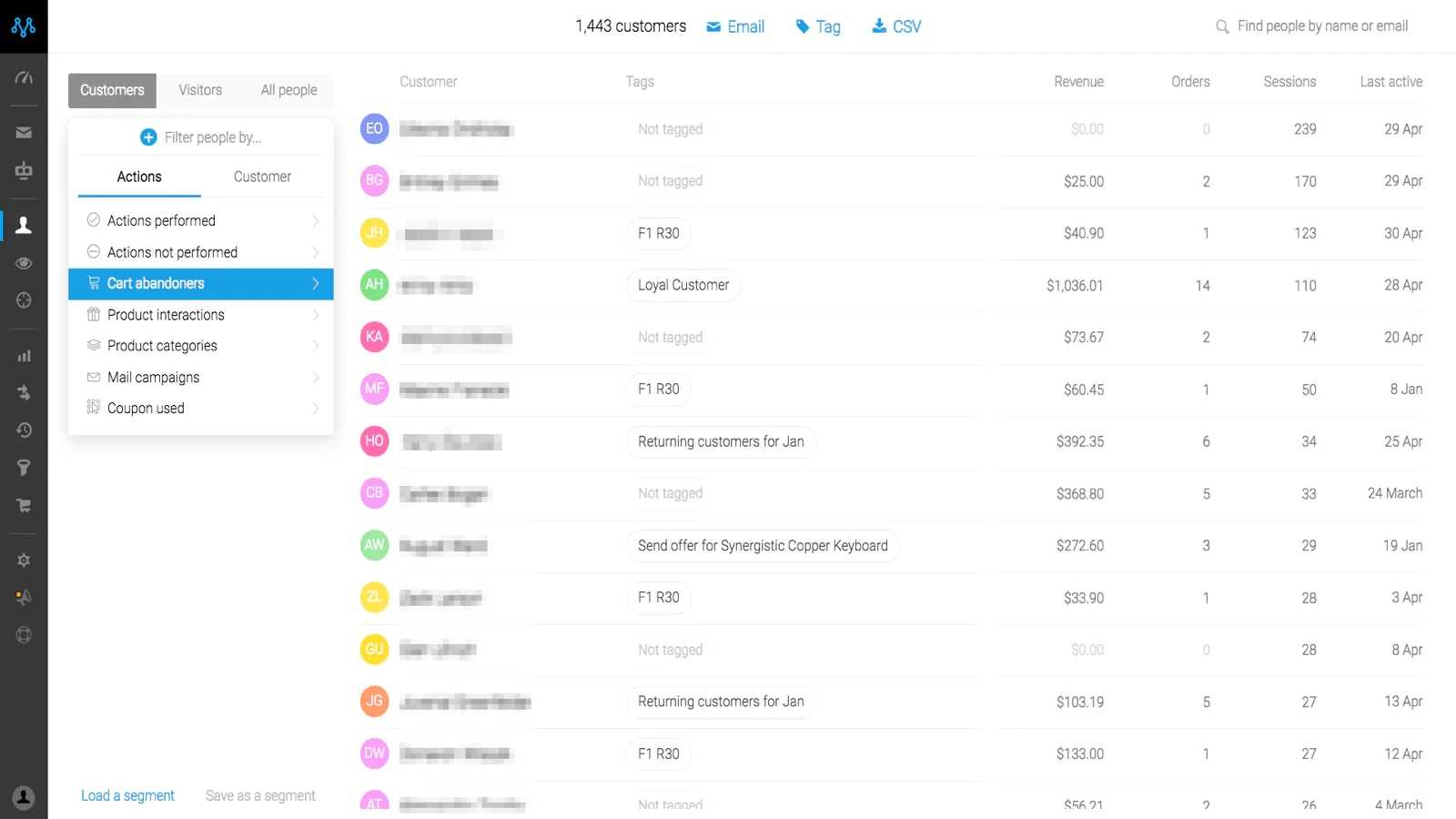Open the crosshair target icon in sidebar

pyautogui.click(x=24, y=300)
